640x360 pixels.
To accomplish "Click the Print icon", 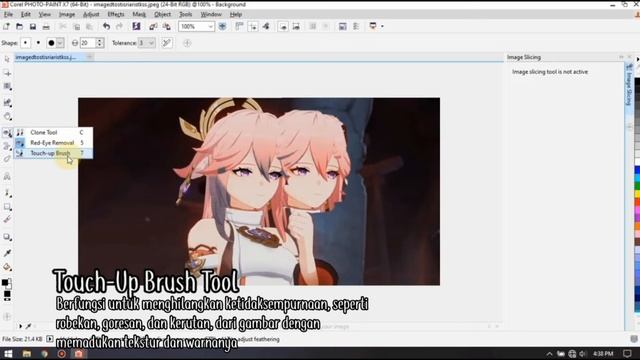I will (x=46, y=27).
